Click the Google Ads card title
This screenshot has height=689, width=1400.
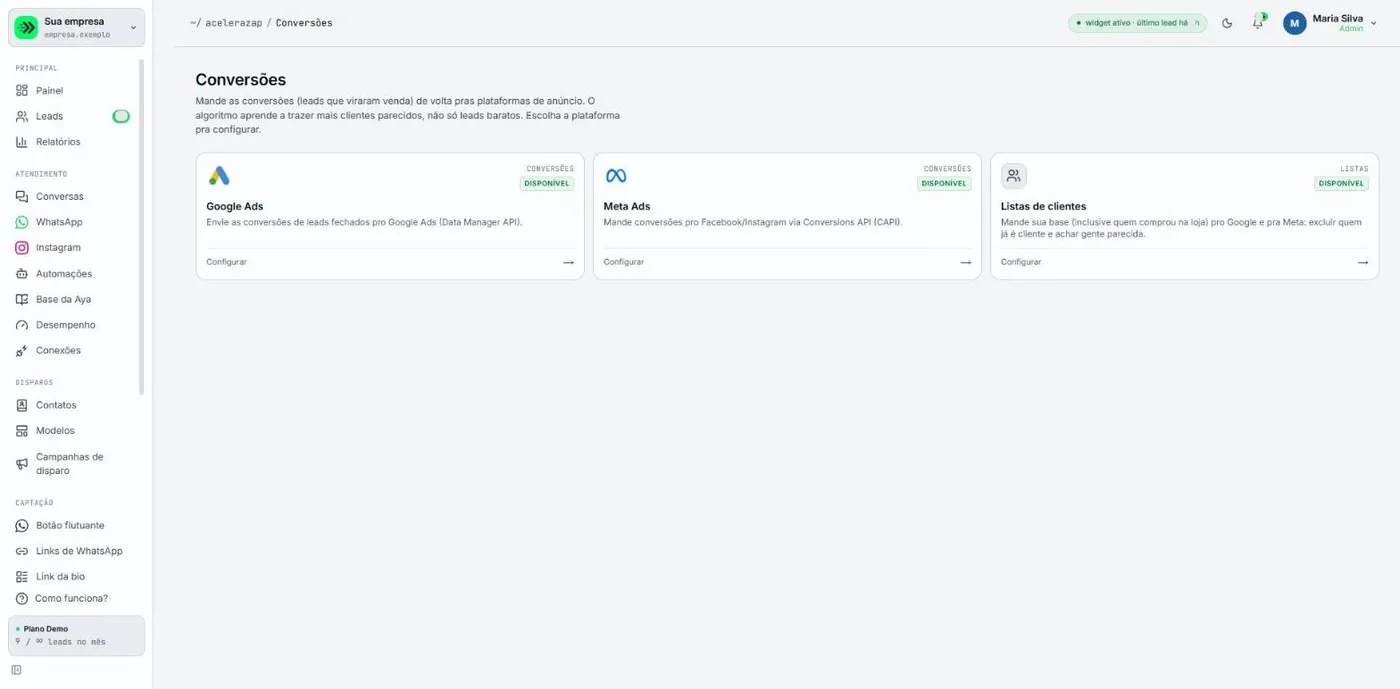pyautogui.click(x=235, y=207)
